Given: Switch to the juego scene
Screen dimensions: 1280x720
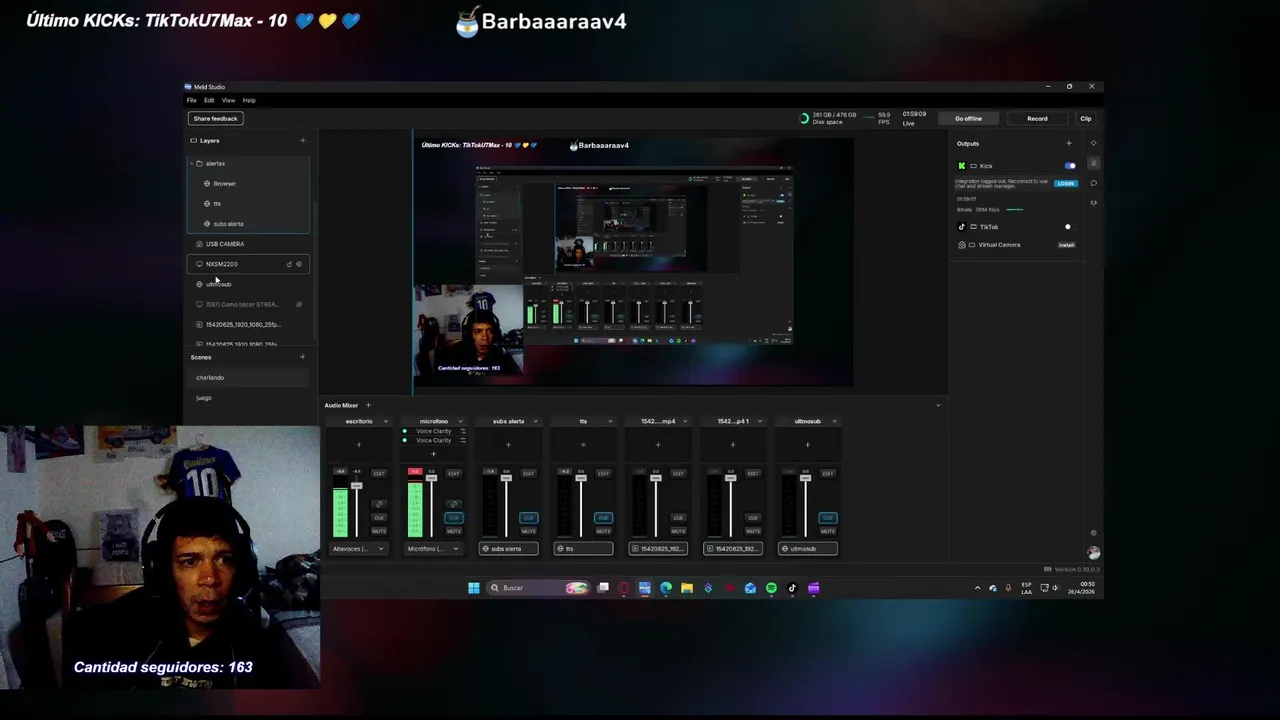Looking at the screenshot, I should (247, 398).
